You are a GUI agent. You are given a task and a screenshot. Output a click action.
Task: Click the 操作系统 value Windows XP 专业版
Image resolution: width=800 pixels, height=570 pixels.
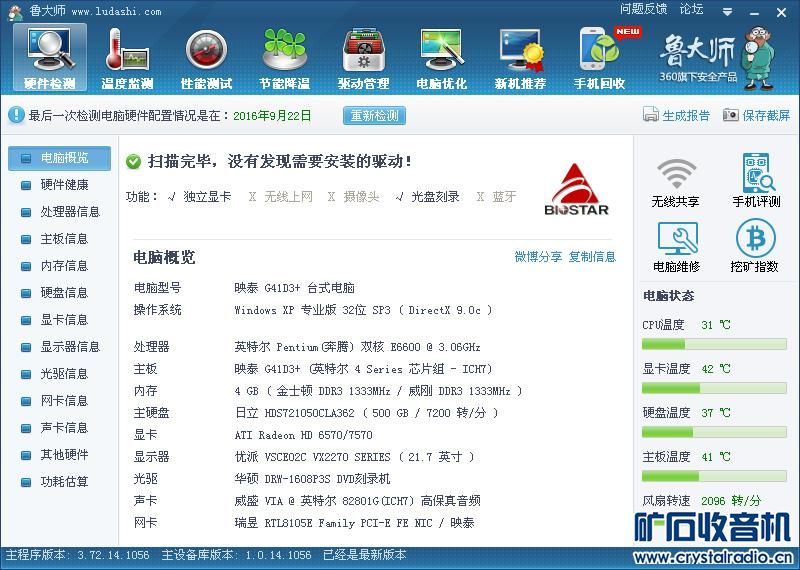point(363,310)
